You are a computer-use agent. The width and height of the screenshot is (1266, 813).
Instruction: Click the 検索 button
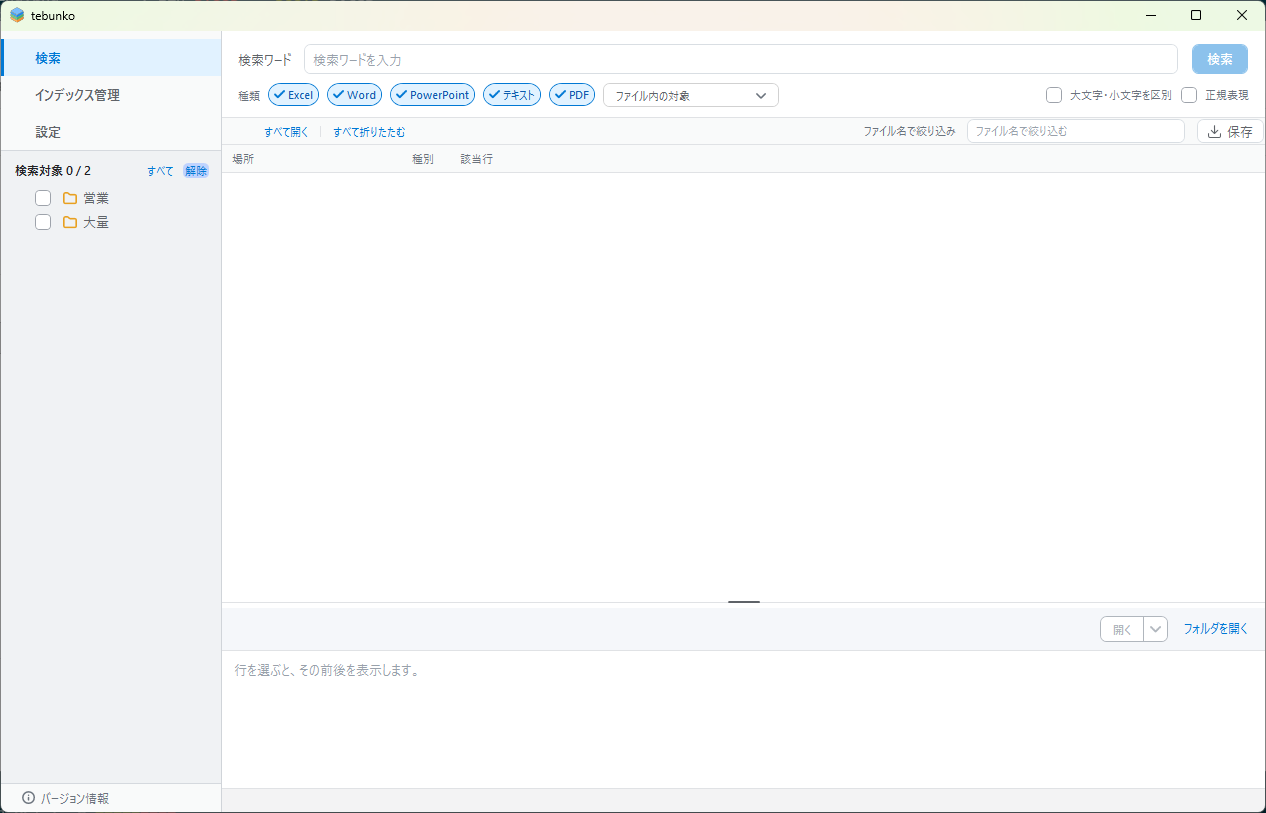coord(1220,59)
